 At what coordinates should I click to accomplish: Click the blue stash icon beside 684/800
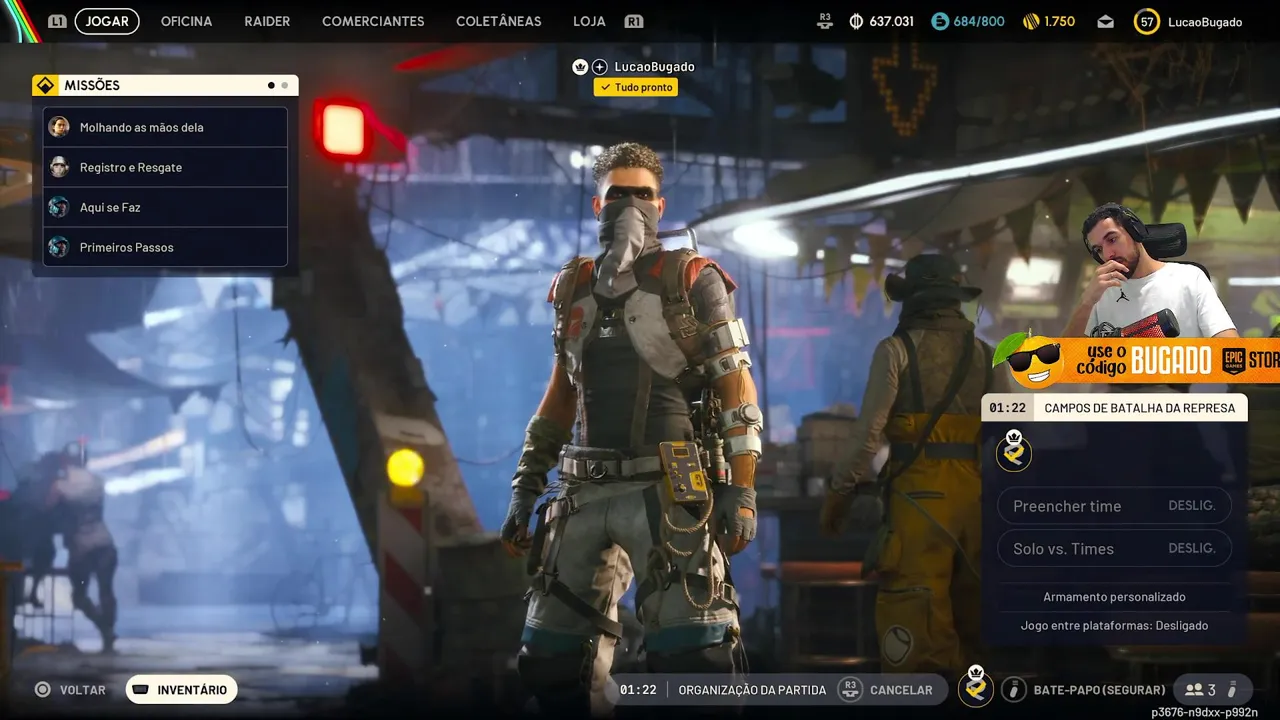[939, 21]
